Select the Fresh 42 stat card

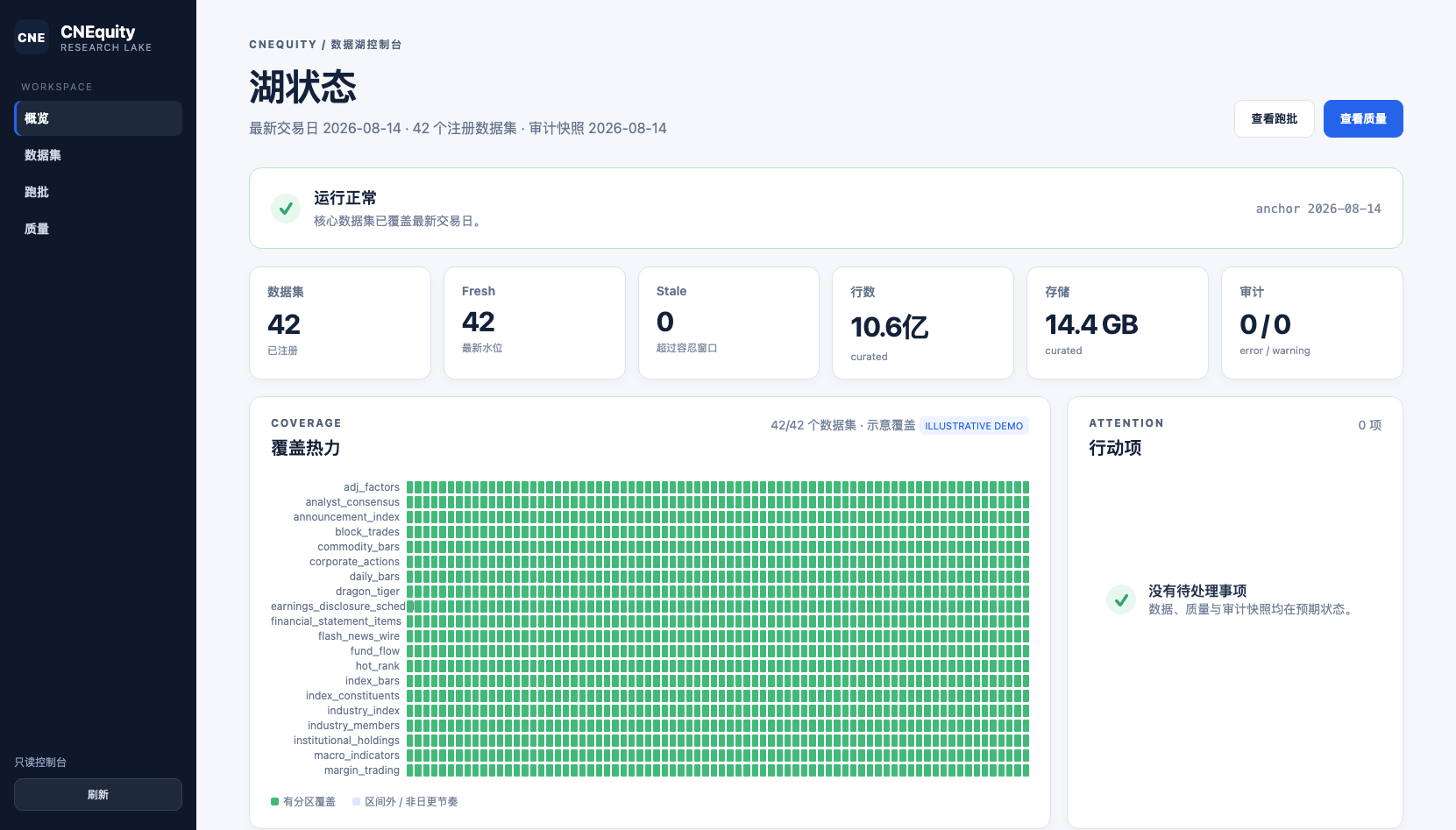point(535,323)
